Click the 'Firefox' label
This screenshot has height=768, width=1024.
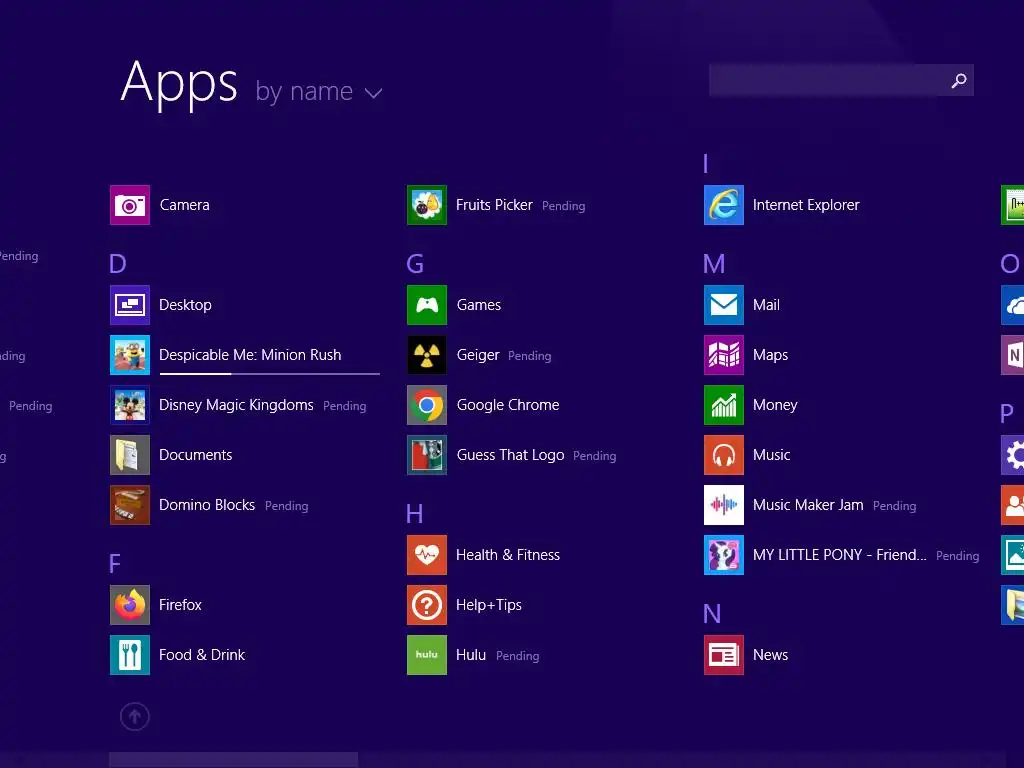point(180,605)
